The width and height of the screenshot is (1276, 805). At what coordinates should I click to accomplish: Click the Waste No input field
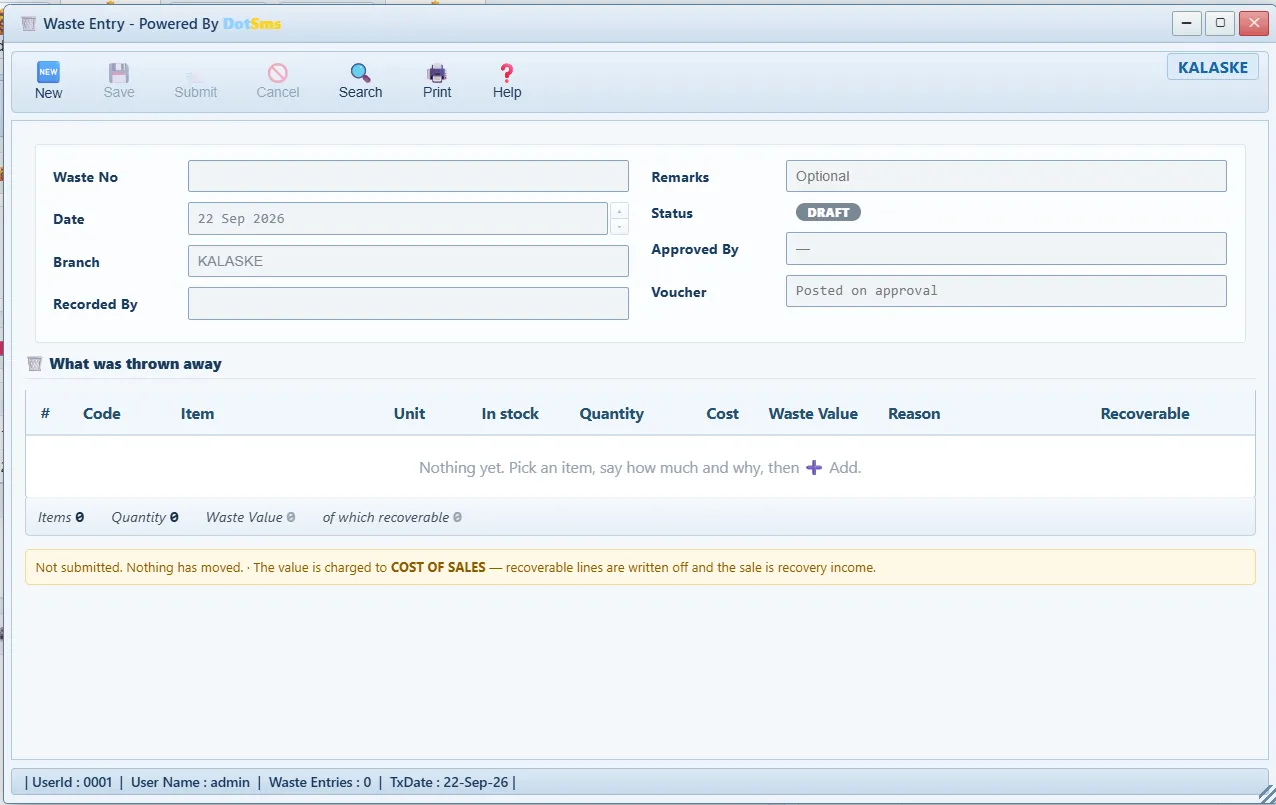pyautogui.click(x=408, y=176)
